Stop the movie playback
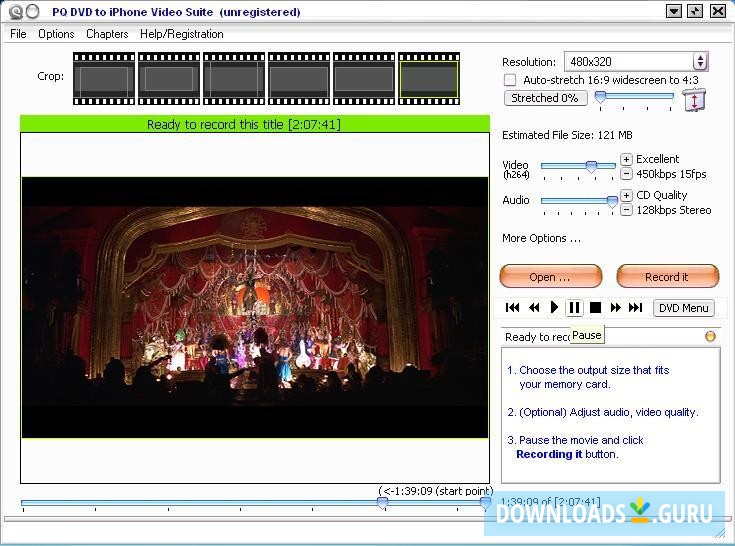The width and height of the screenshot is (735, 546). click(x=595, y=307)
